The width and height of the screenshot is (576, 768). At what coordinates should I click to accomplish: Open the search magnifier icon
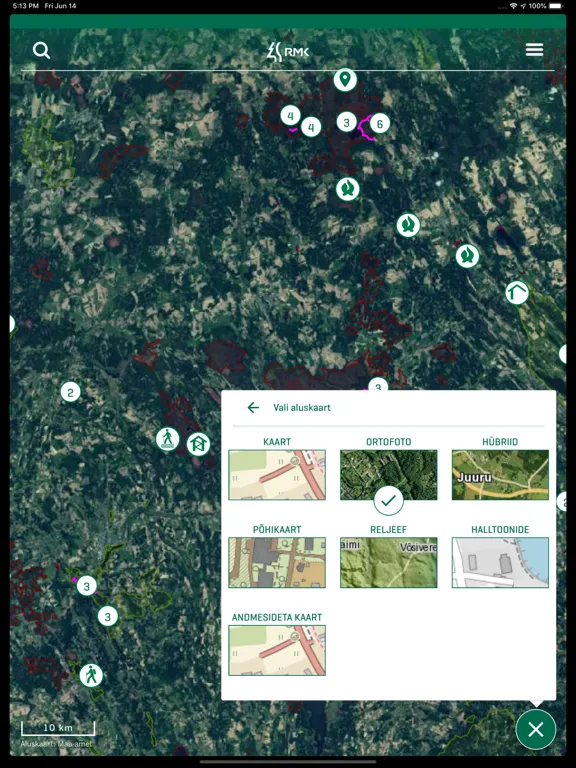coord(41,50)
